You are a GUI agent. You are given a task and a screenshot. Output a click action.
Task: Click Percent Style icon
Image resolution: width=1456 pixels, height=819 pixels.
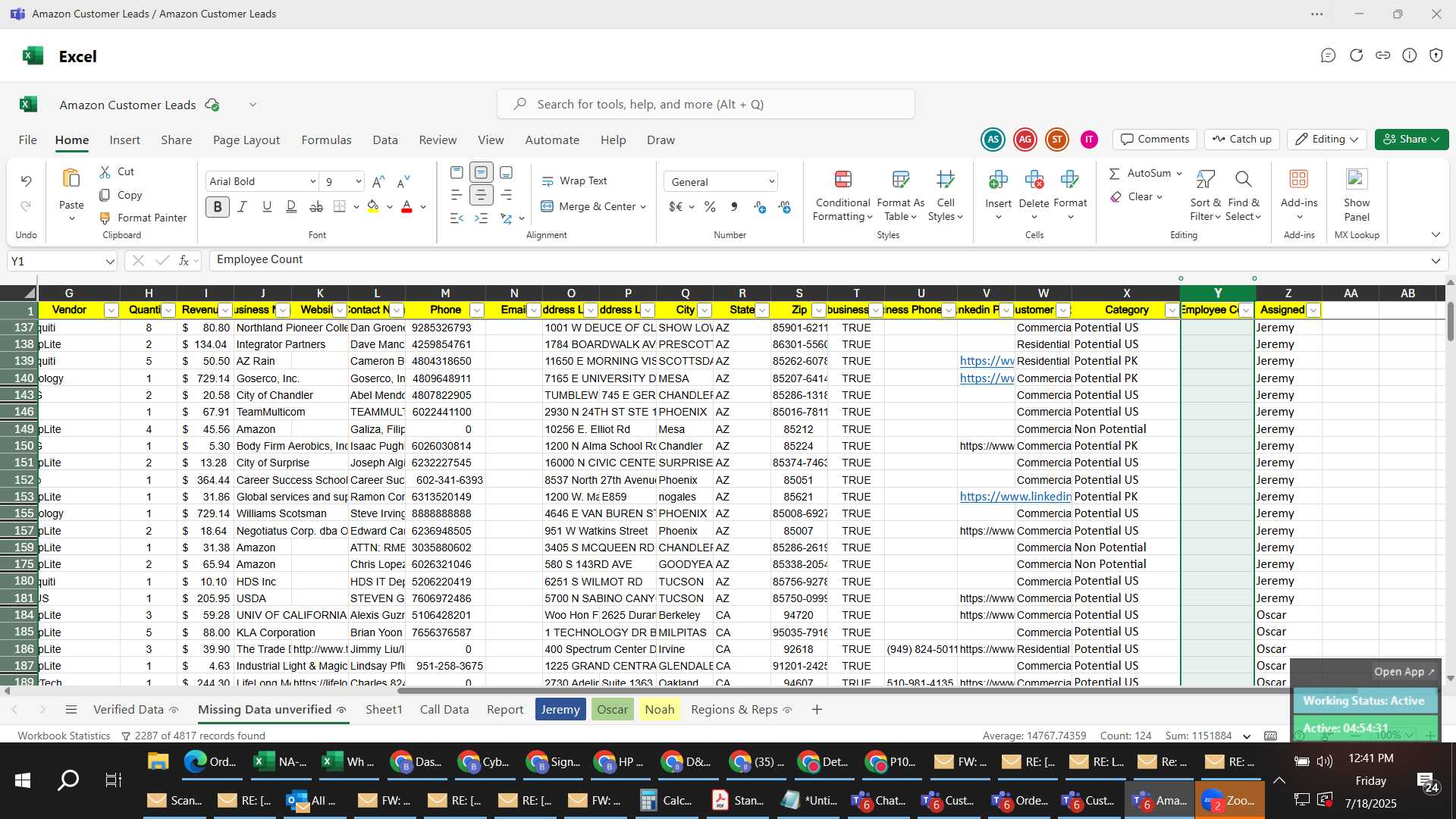click(x=710, y=206)
